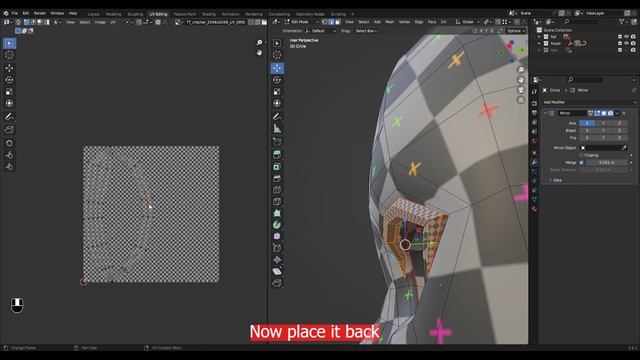
Task: Click the TT_checker image name field
Action: coord(216,22)
